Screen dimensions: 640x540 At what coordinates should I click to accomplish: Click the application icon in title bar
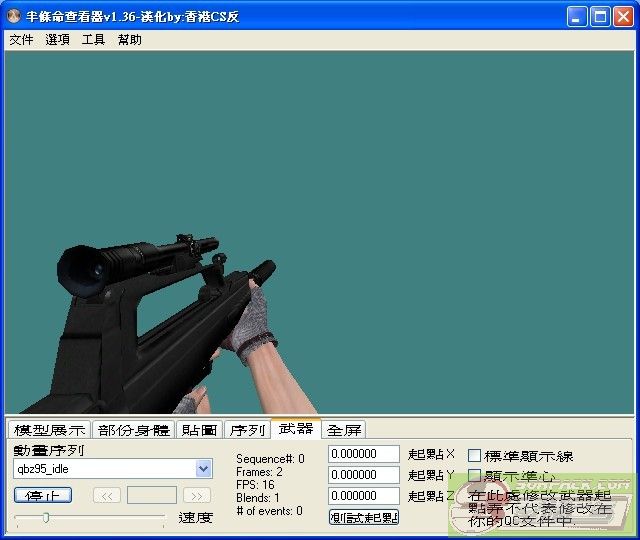[x=14, y=17]
